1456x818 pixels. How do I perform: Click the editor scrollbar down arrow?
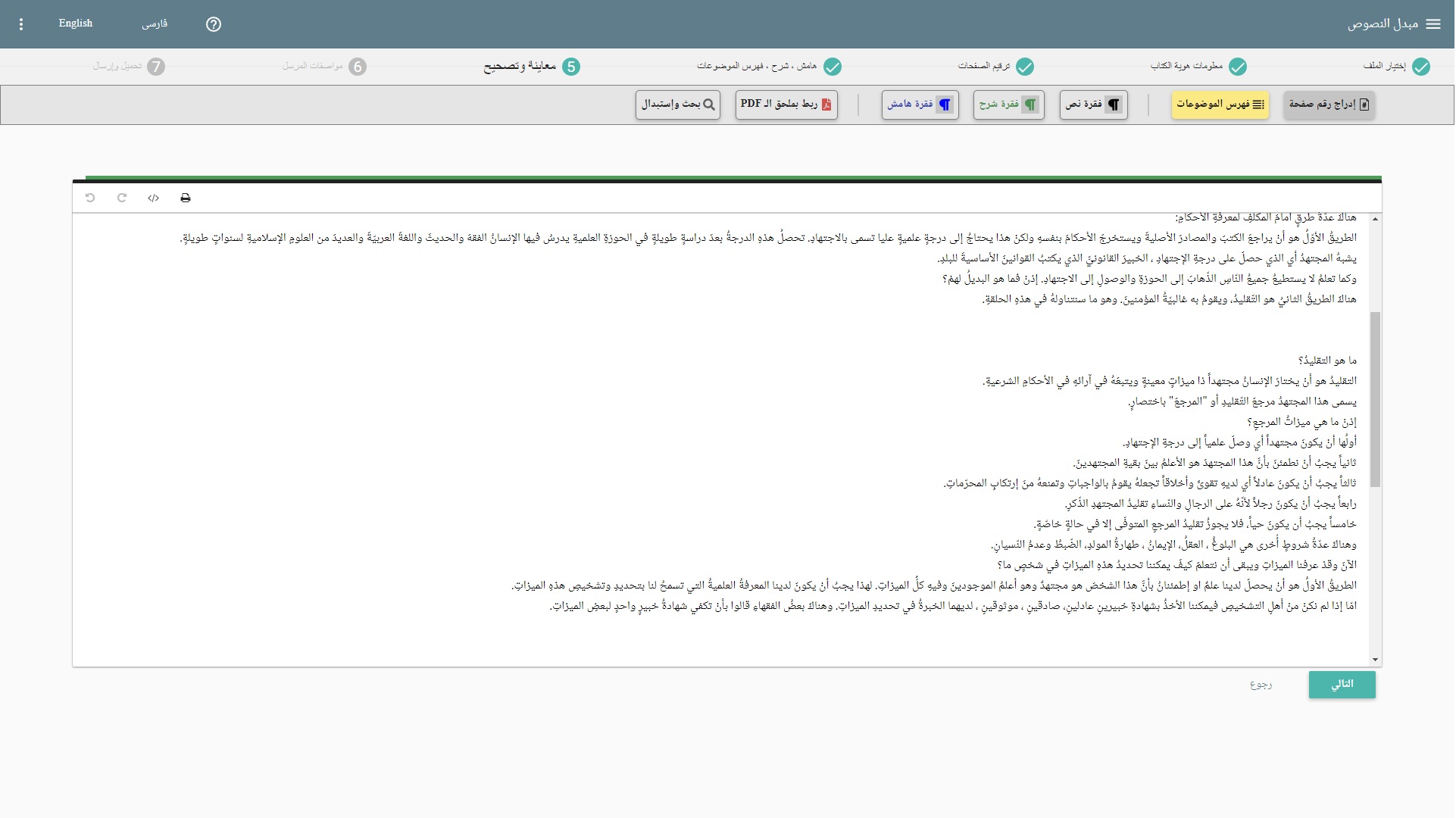[1376, 660]
